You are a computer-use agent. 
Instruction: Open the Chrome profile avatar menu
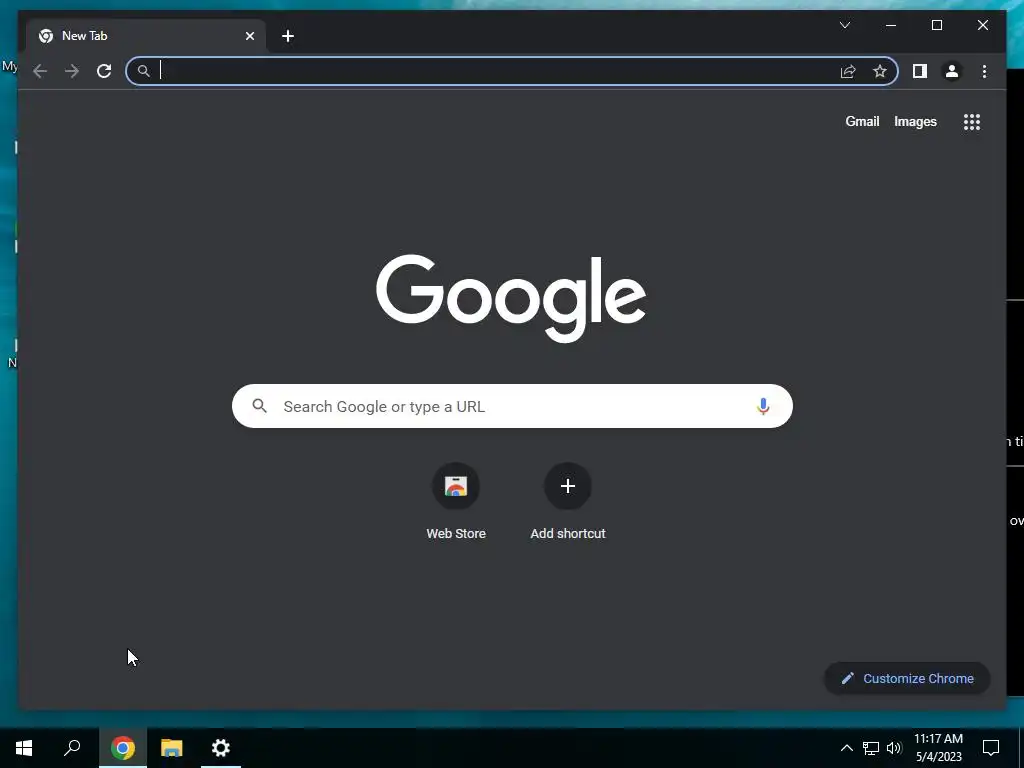952,71
